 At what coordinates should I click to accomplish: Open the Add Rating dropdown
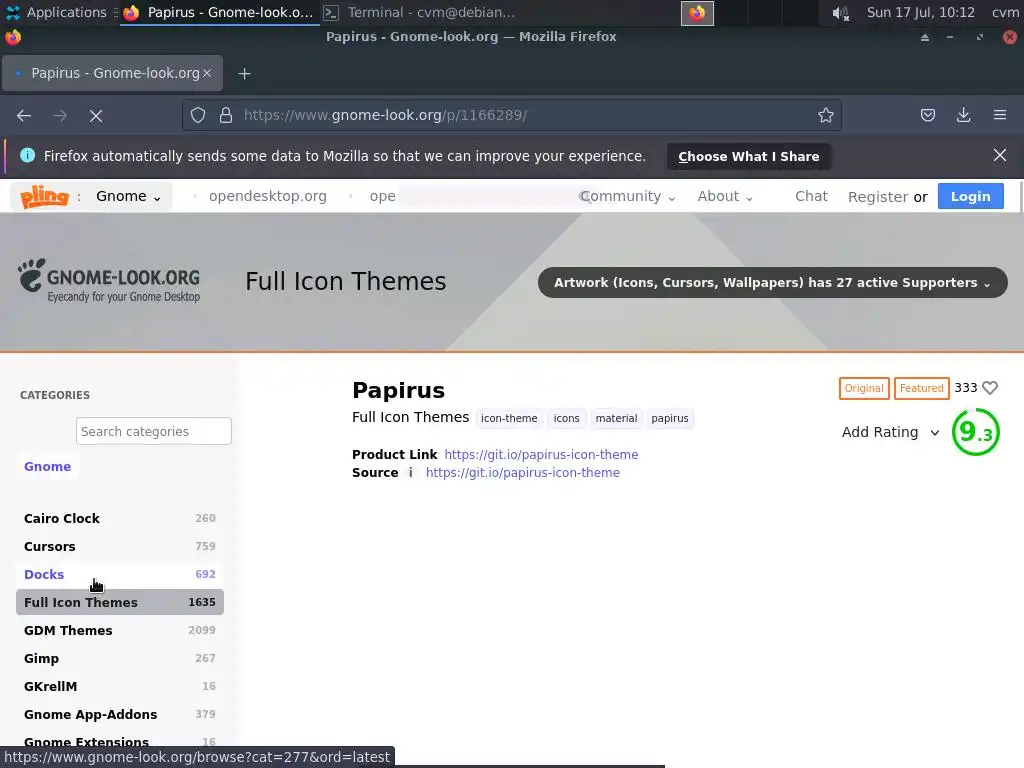[891, 432]
